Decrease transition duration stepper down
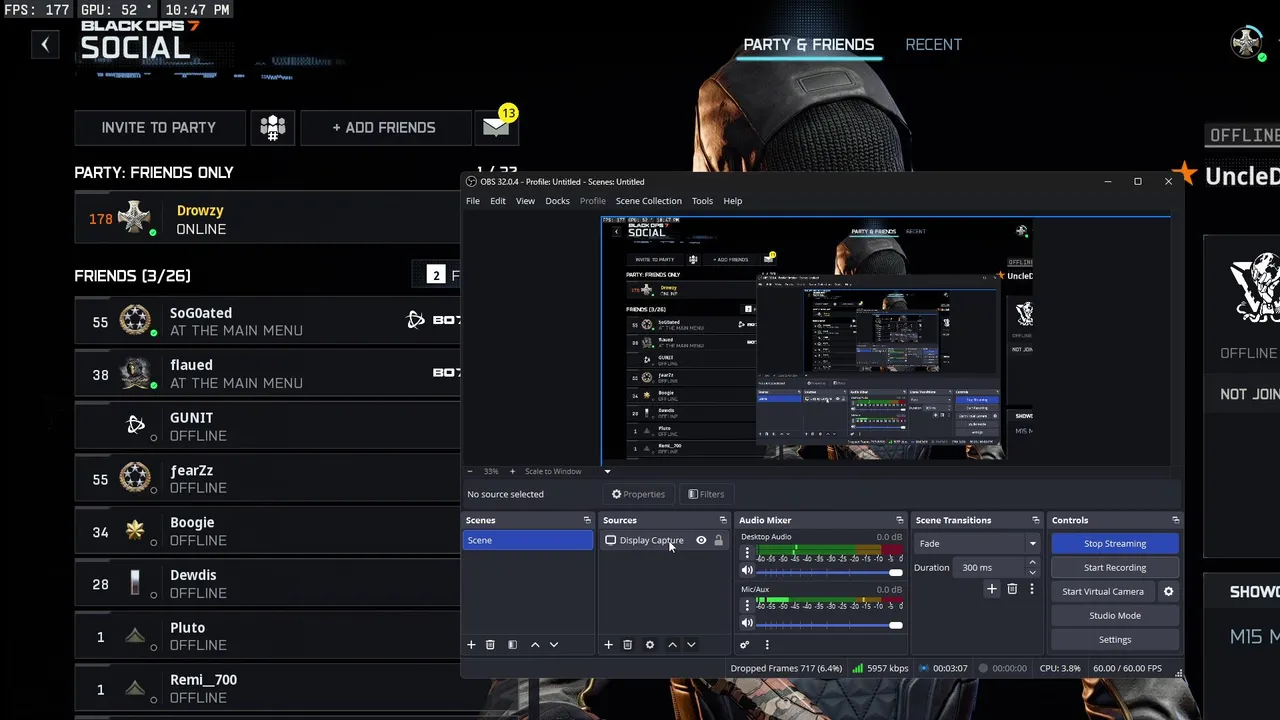Screen dimensions: 1280x720 1032,572
